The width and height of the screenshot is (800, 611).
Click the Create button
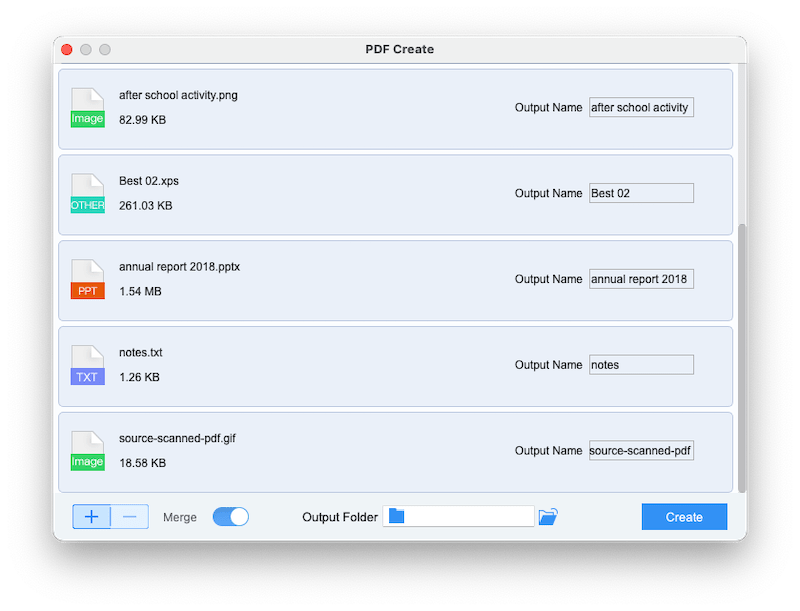[684, 517]
